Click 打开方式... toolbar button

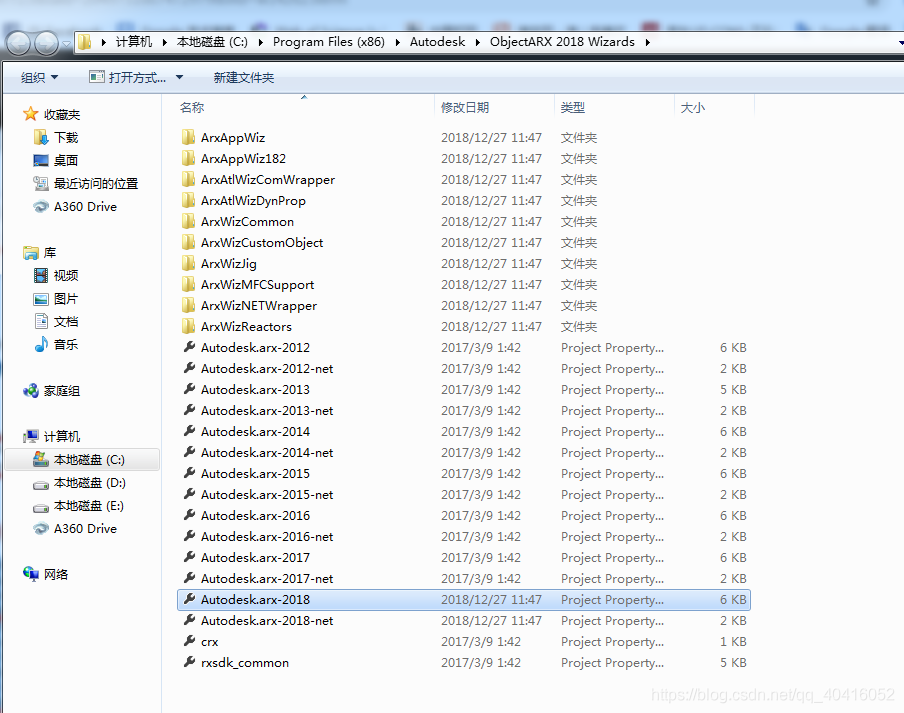click(128, 77)
